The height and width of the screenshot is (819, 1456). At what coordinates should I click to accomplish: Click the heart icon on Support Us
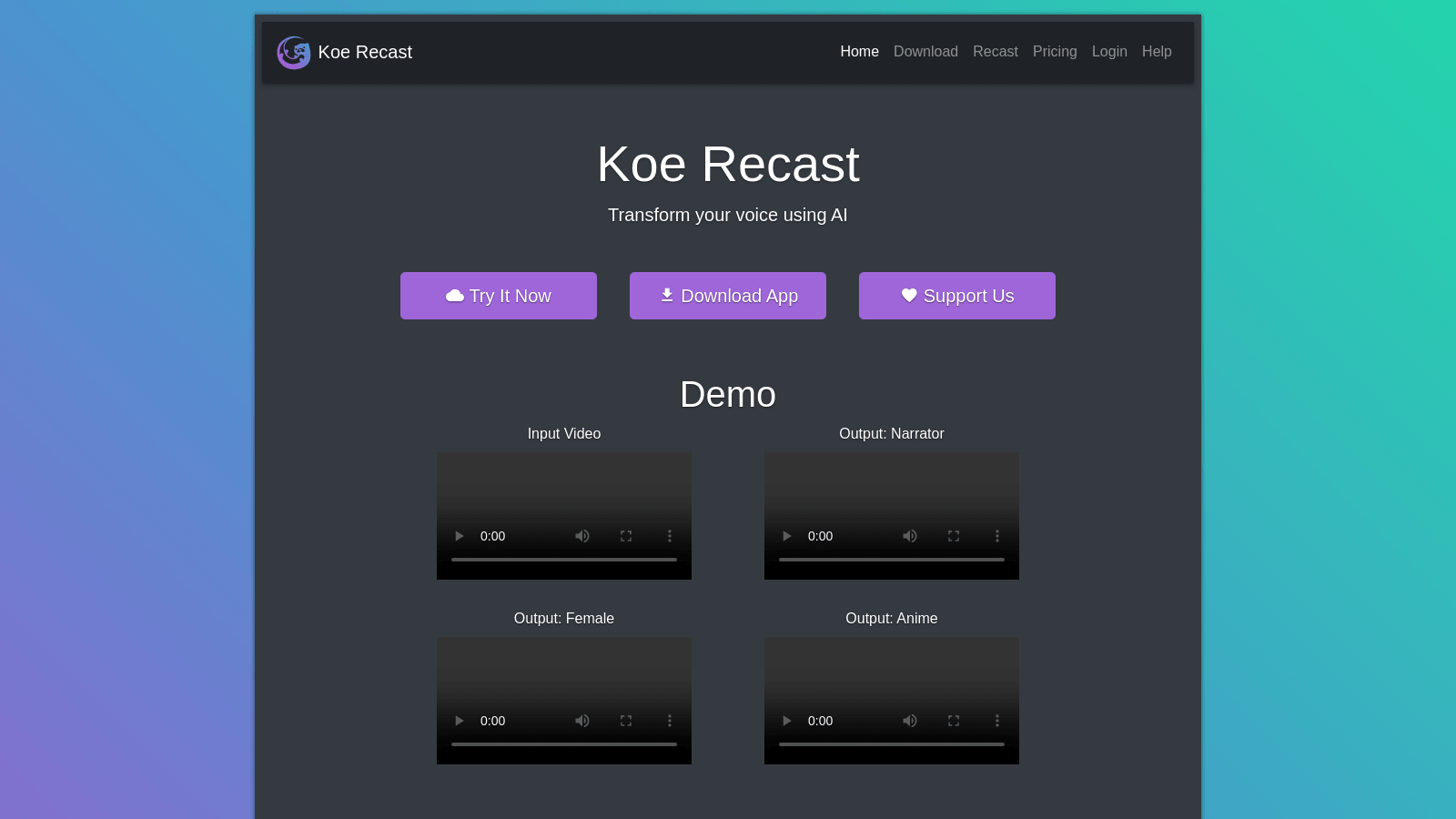point(909,296)
